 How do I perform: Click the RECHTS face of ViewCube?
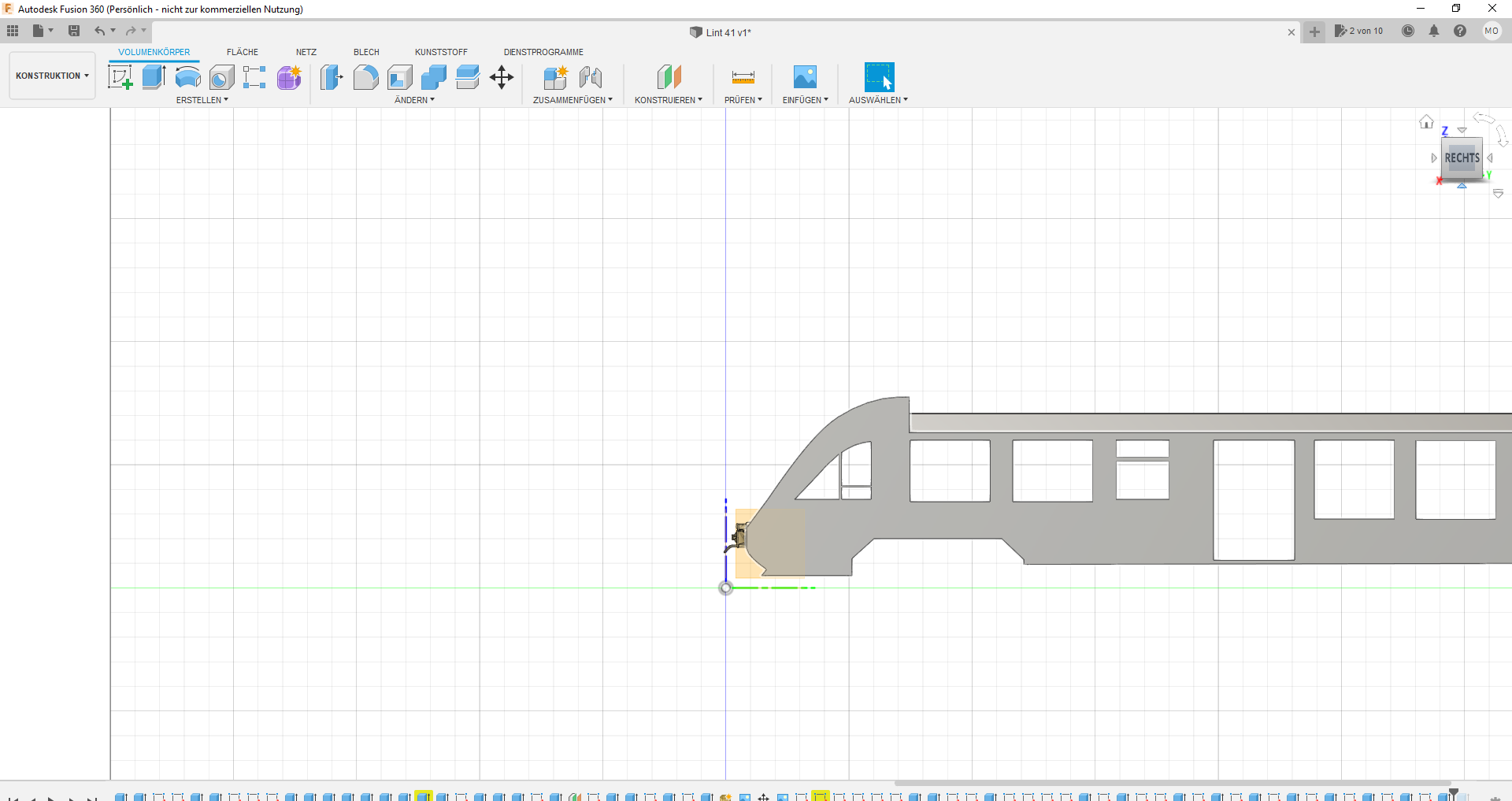1462,158
